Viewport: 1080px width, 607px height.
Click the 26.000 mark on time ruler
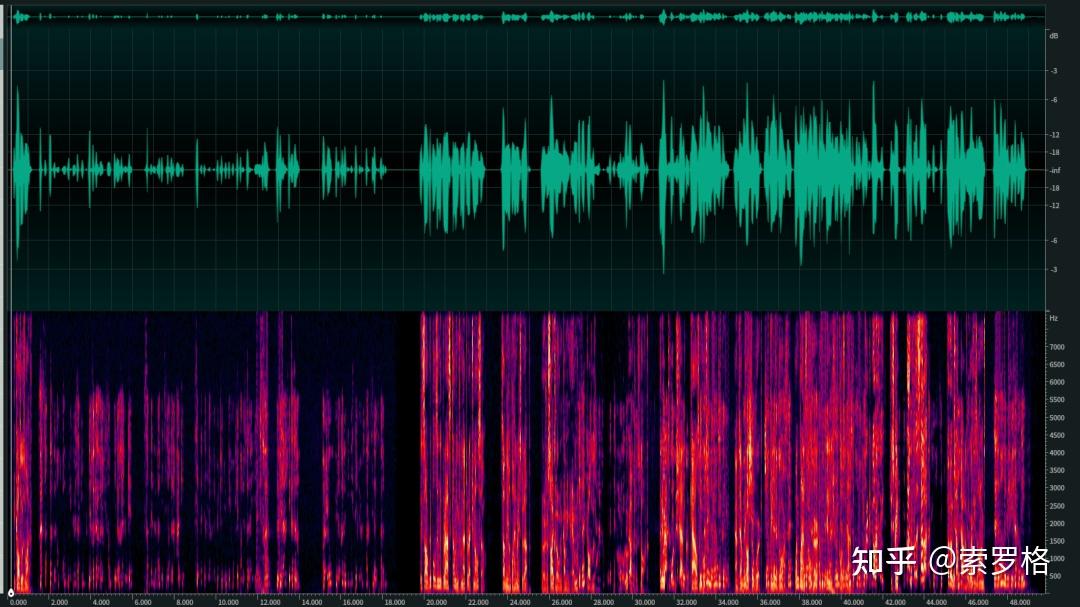561,602
